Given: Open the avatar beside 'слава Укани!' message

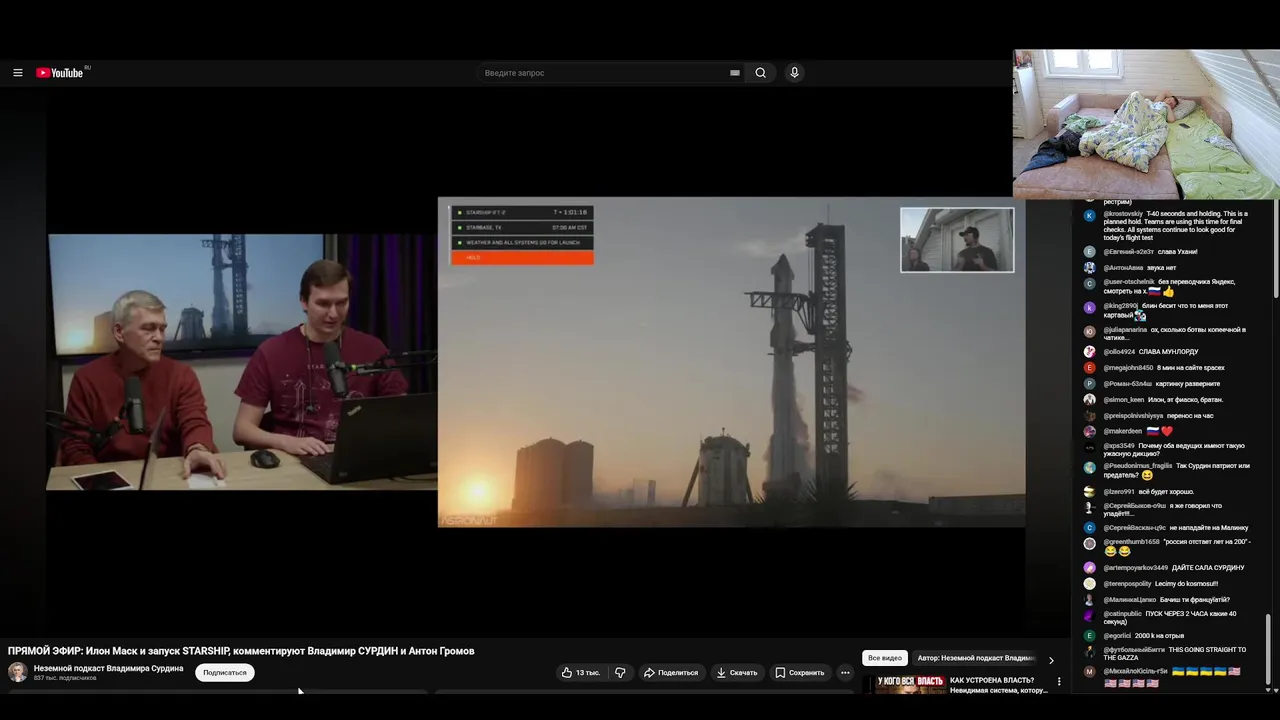Looking at the screenshot, I should [1090, 252].
